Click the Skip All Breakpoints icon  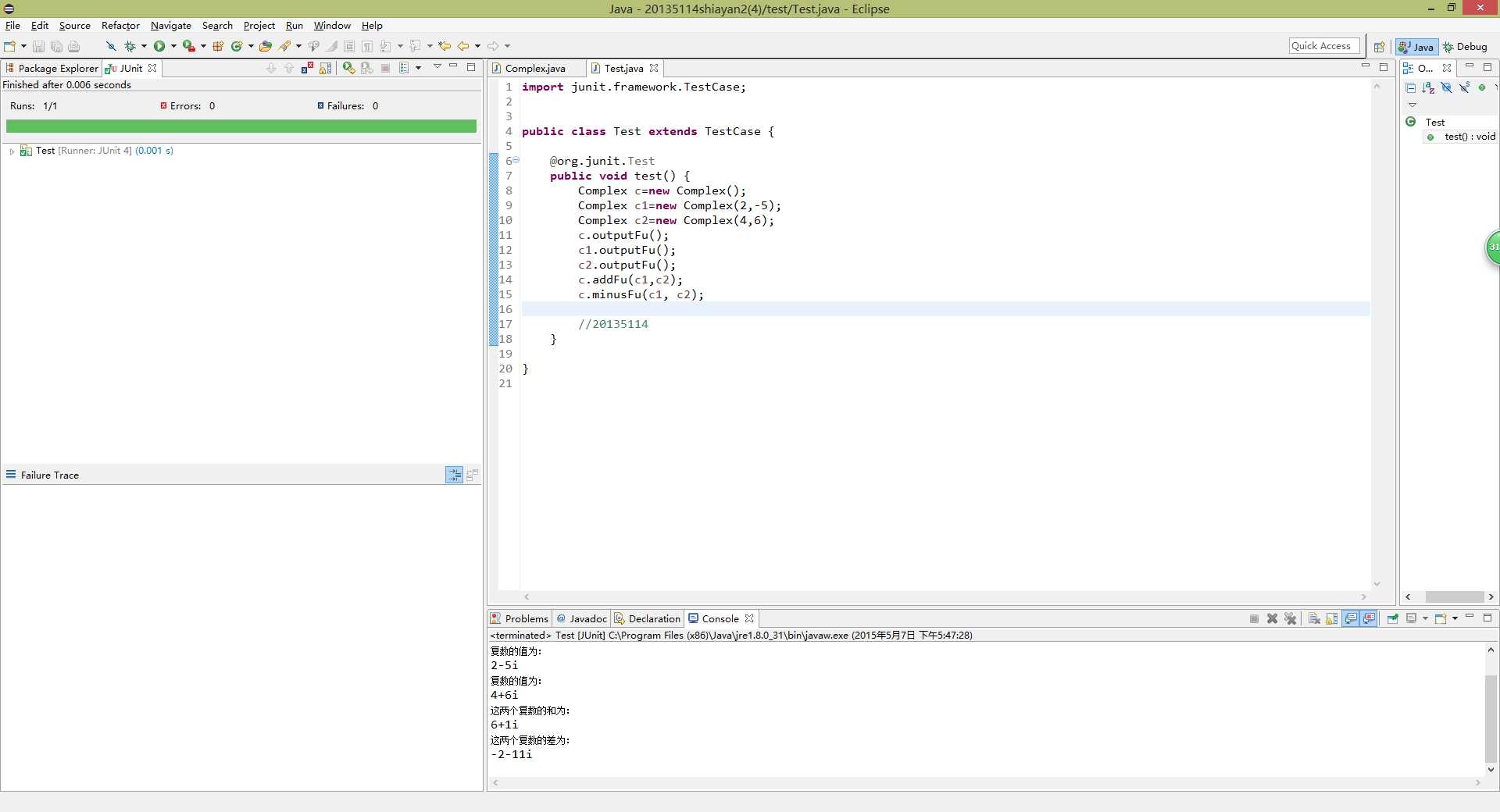(111, 46)
